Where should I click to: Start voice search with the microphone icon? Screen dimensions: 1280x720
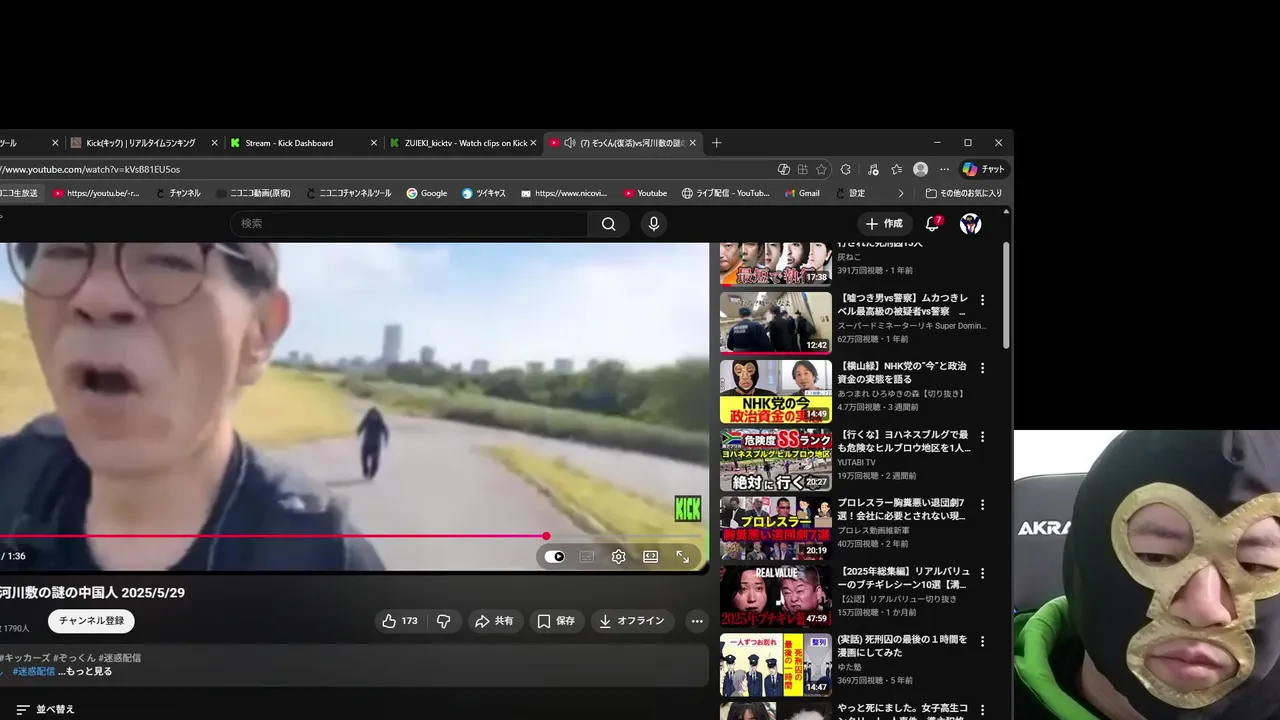[x=654, y=224]
